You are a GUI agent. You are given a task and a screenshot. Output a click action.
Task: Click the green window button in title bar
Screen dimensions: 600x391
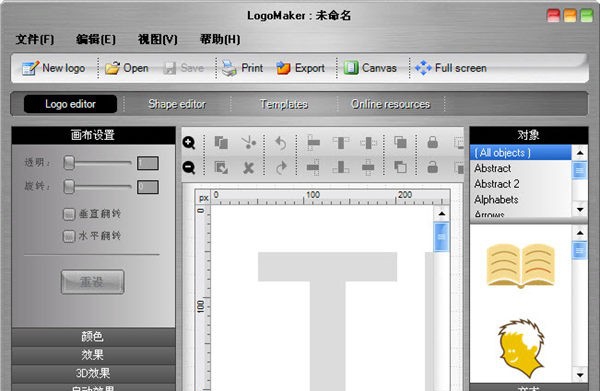pyautogui.click(x=587, y=16)
